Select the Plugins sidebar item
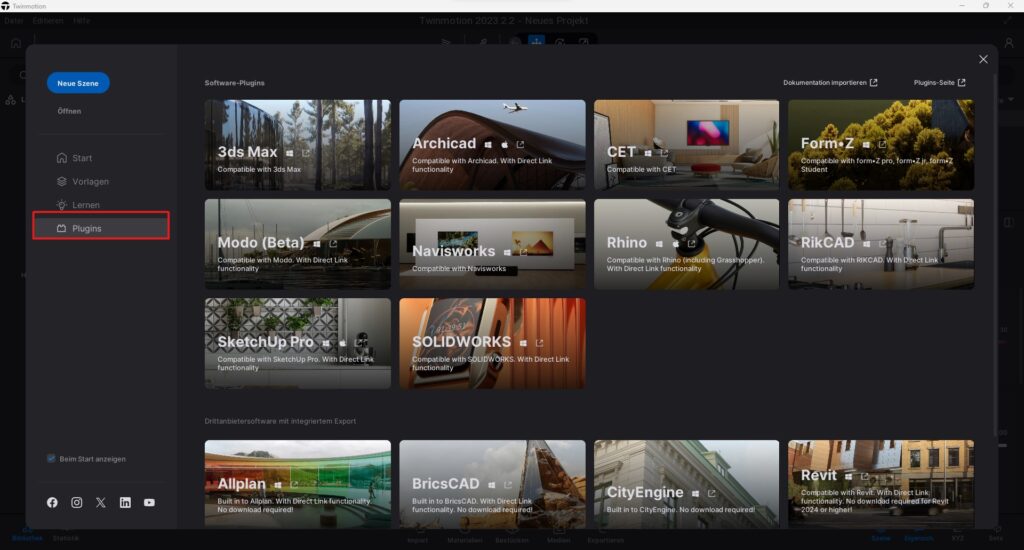 [x=101, y=228]
